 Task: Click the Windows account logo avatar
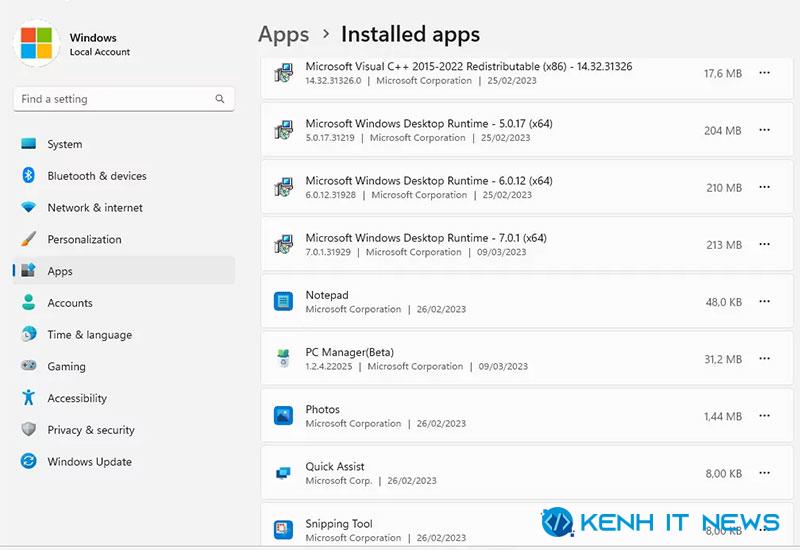pyautogui.click(x=36, y=43)
